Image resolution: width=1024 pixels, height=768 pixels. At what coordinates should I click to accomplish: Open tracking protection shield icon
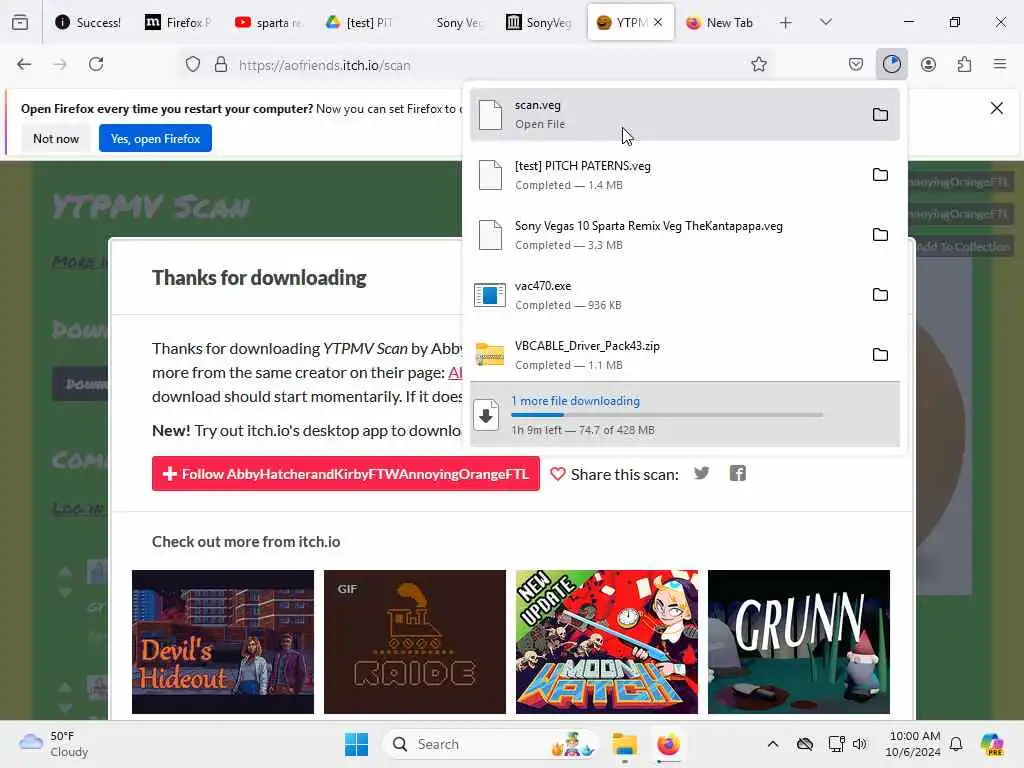pos(193,65)
